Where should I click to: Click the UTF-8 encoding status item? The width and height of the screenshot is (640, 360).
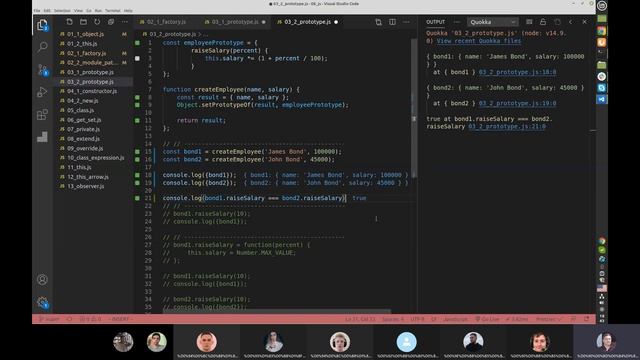tap(418, 319)
